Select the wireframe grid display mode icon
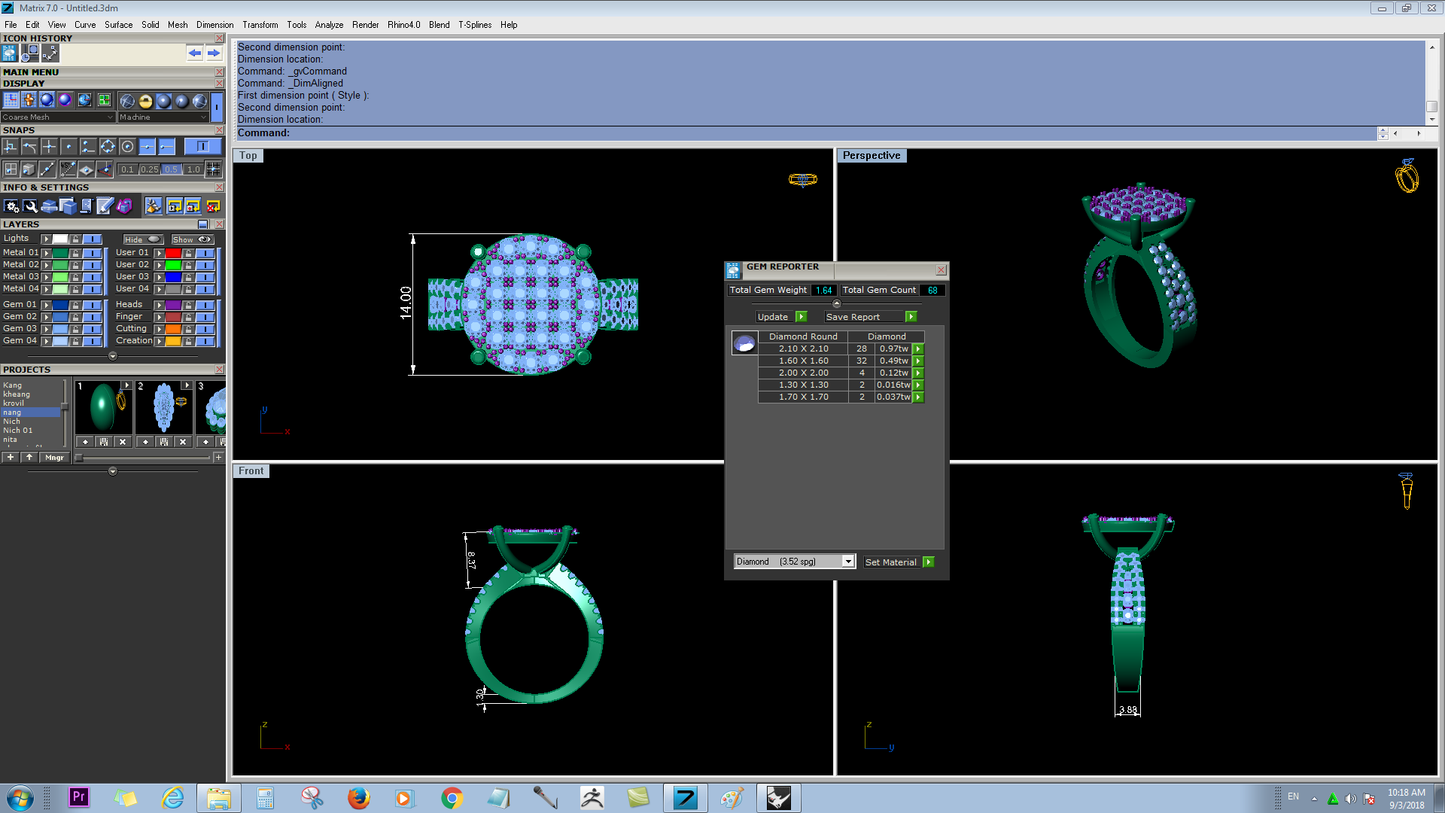The image size is (1445, 813). (x=11, y=100)
